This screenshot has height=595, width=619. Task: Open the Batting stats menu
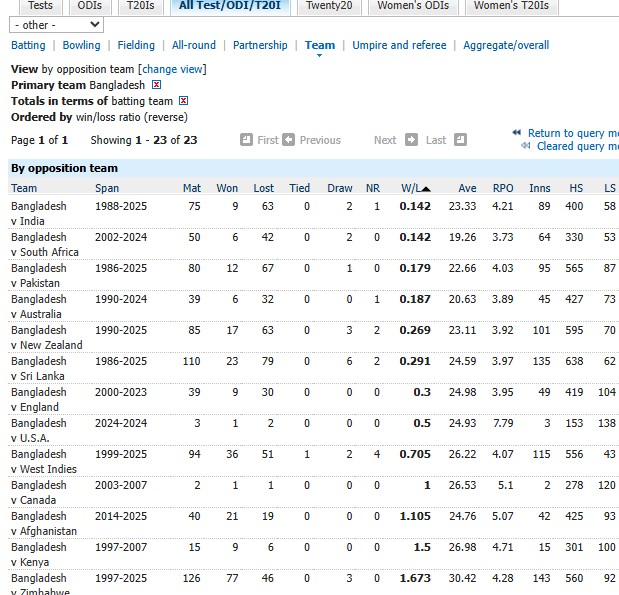[x=28, y=45]
